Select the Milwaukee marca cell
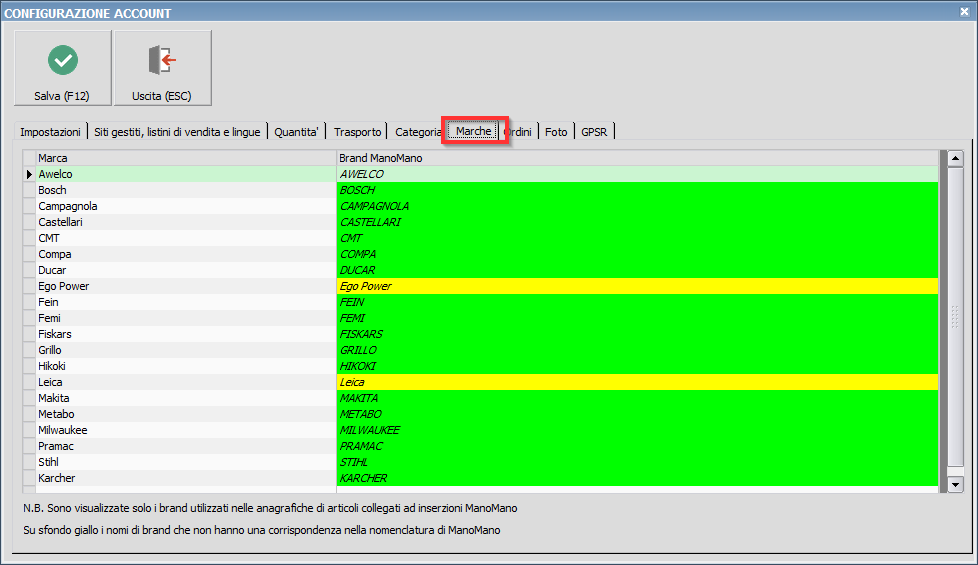 tap(186, 430)
